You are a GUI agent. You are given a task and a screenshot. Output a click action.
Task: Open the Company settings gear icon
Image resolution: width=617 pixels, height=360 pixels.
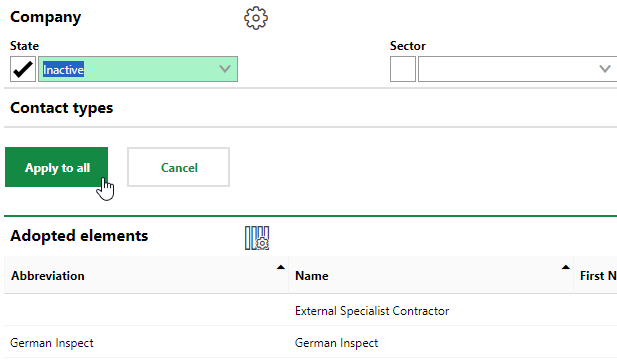256,18
